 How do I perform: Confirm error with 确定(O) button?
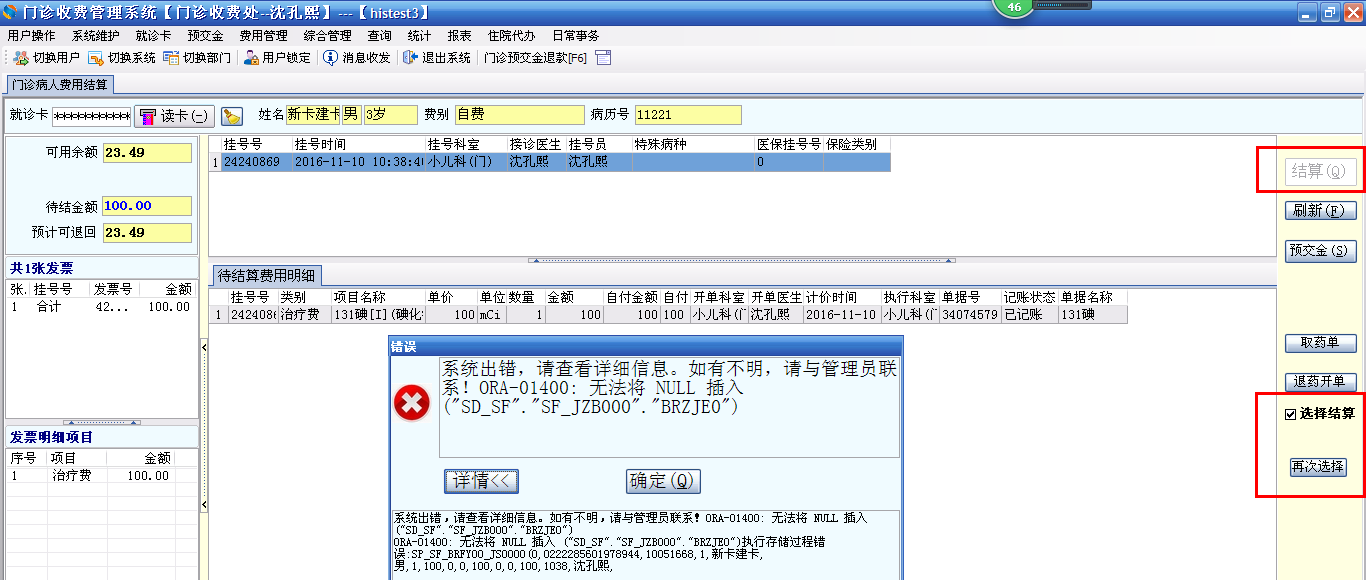[663, 481]
